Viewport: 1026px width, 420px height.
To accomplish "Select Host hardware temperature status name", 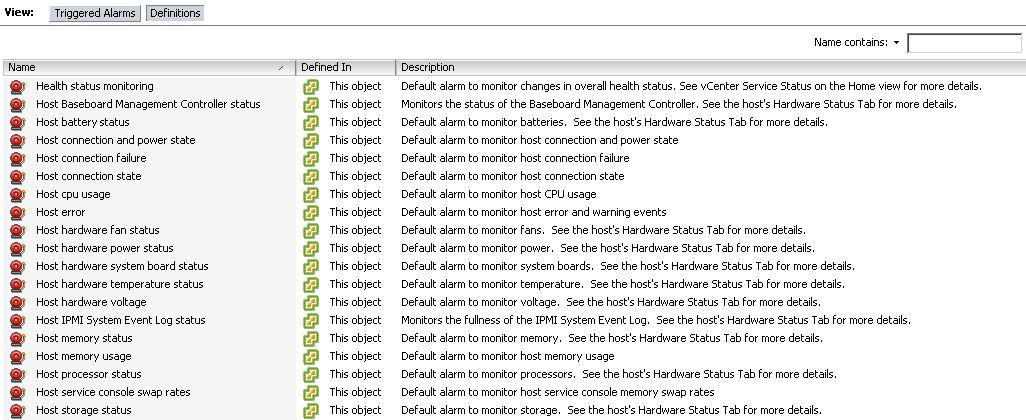I will coord(120,284).
